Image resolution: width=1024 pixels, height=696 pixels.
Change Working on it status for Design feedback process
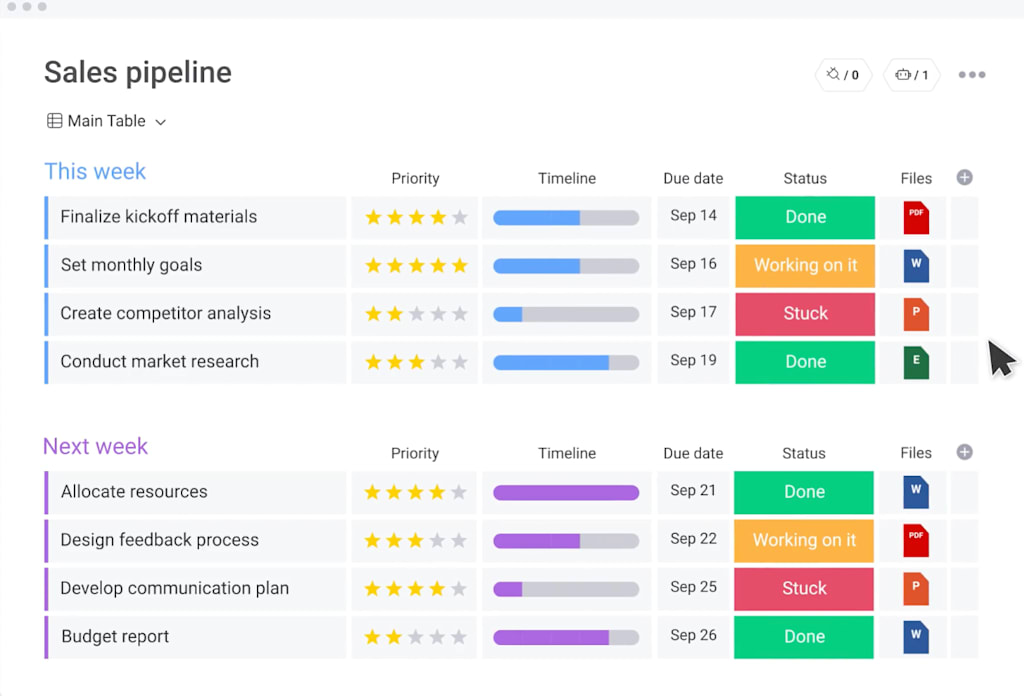click(x=803, y=541)
